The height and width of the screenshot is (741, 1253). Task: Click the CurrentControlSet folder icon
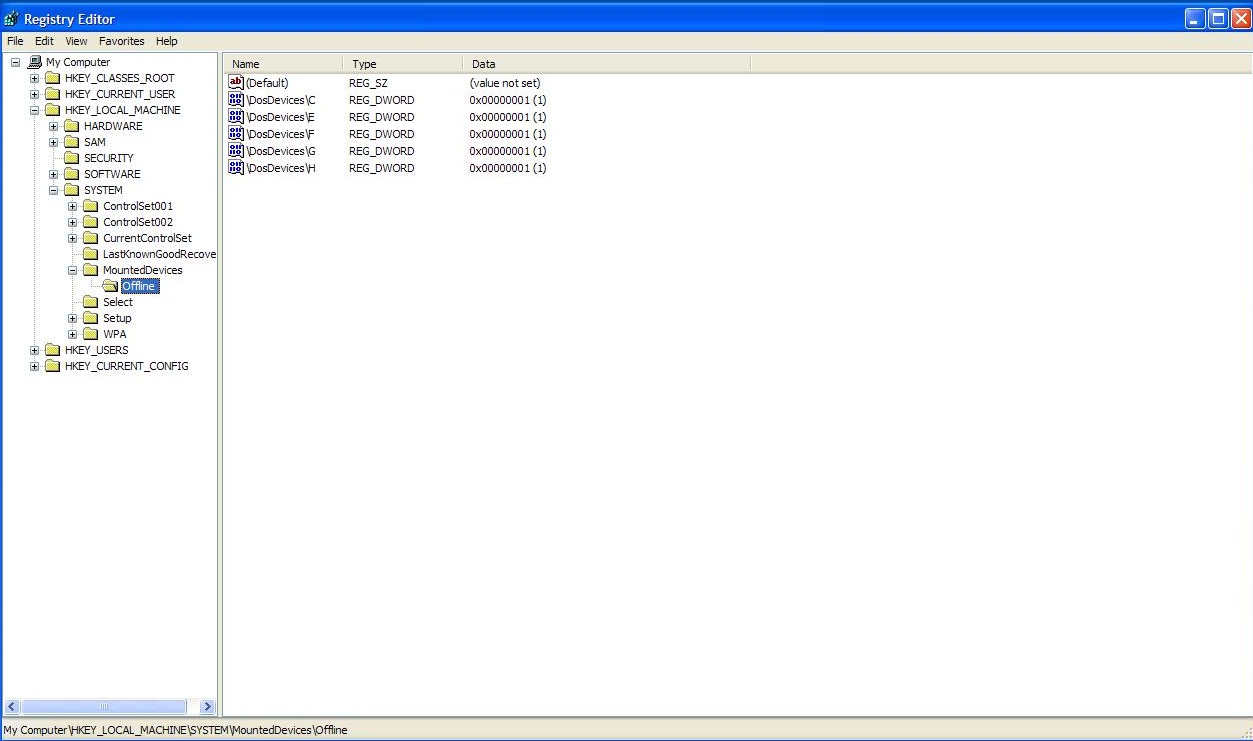click(90, 238)
